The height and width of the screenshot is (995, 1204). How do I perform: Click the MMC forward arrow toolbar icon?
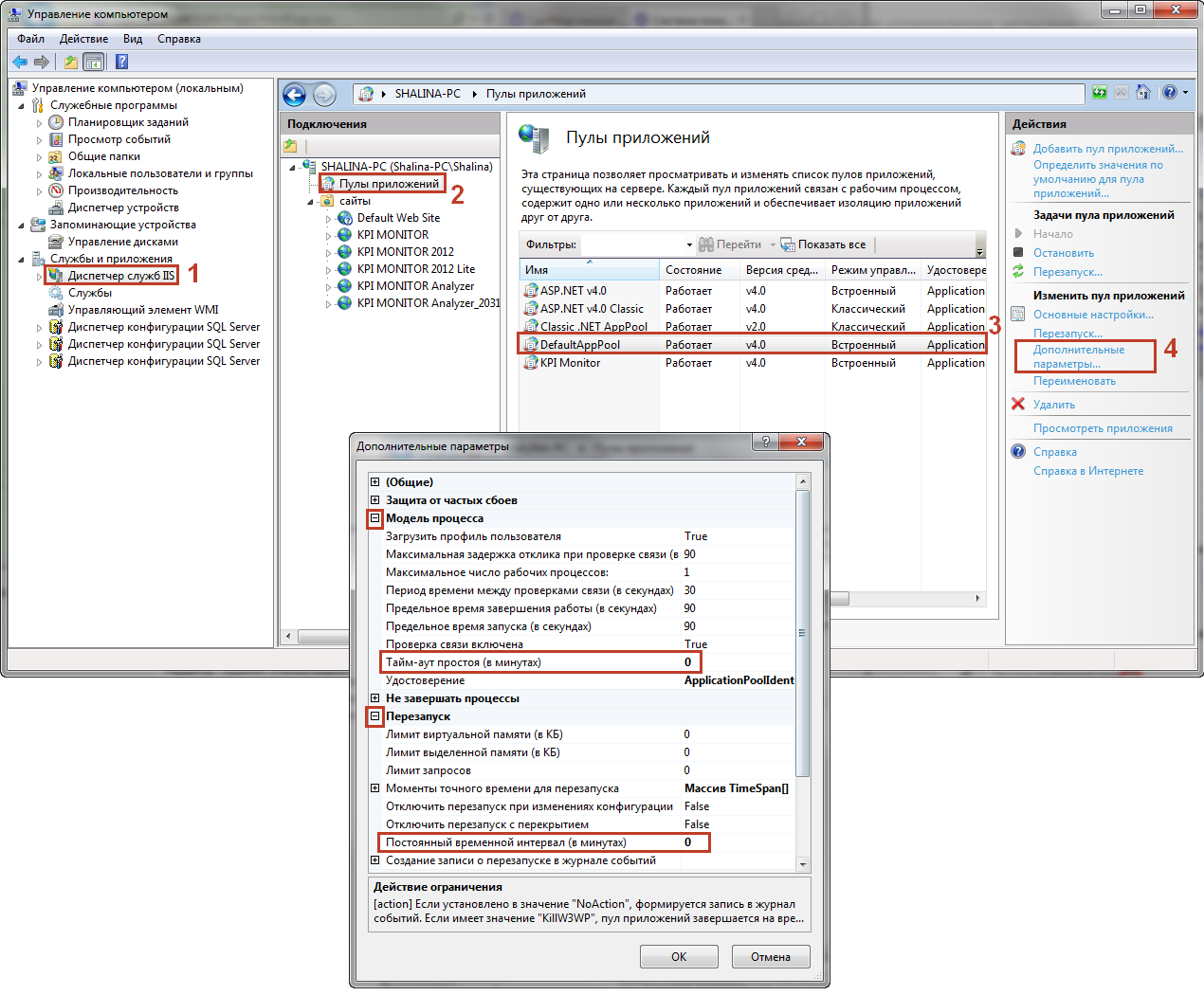pyautogui.click(x=42, y=62)
